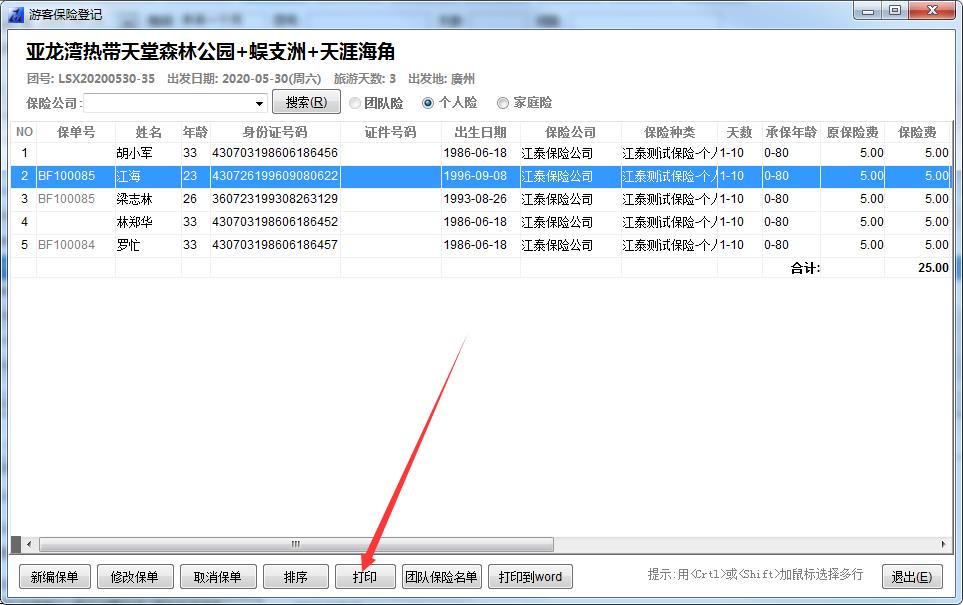Click the app icon in title bar
Image resolution: width=963 pixels, height=605 pixels.
click(16, 14)
